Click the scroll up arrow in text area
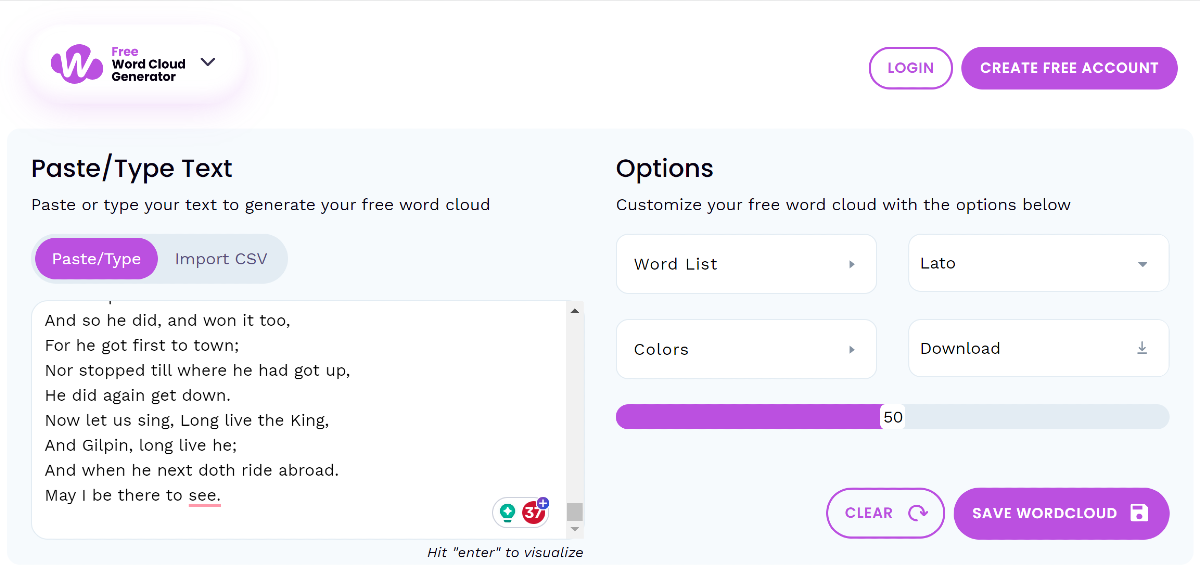 (x=575, y=311)
